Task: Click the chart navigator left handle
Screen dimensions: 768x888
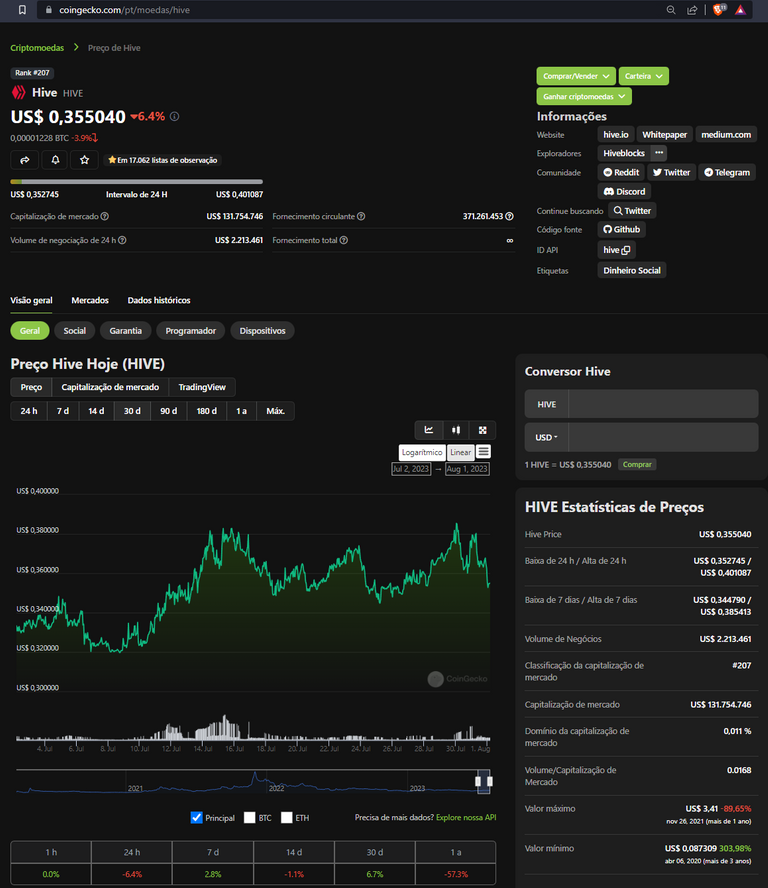Action: (478, 782)
